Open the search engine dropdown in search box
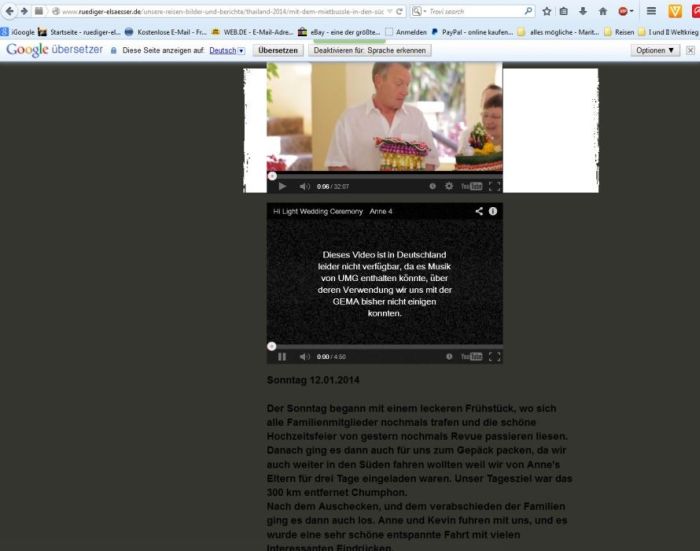This screenshot has width=700, height=551. [x=419, y=11]
